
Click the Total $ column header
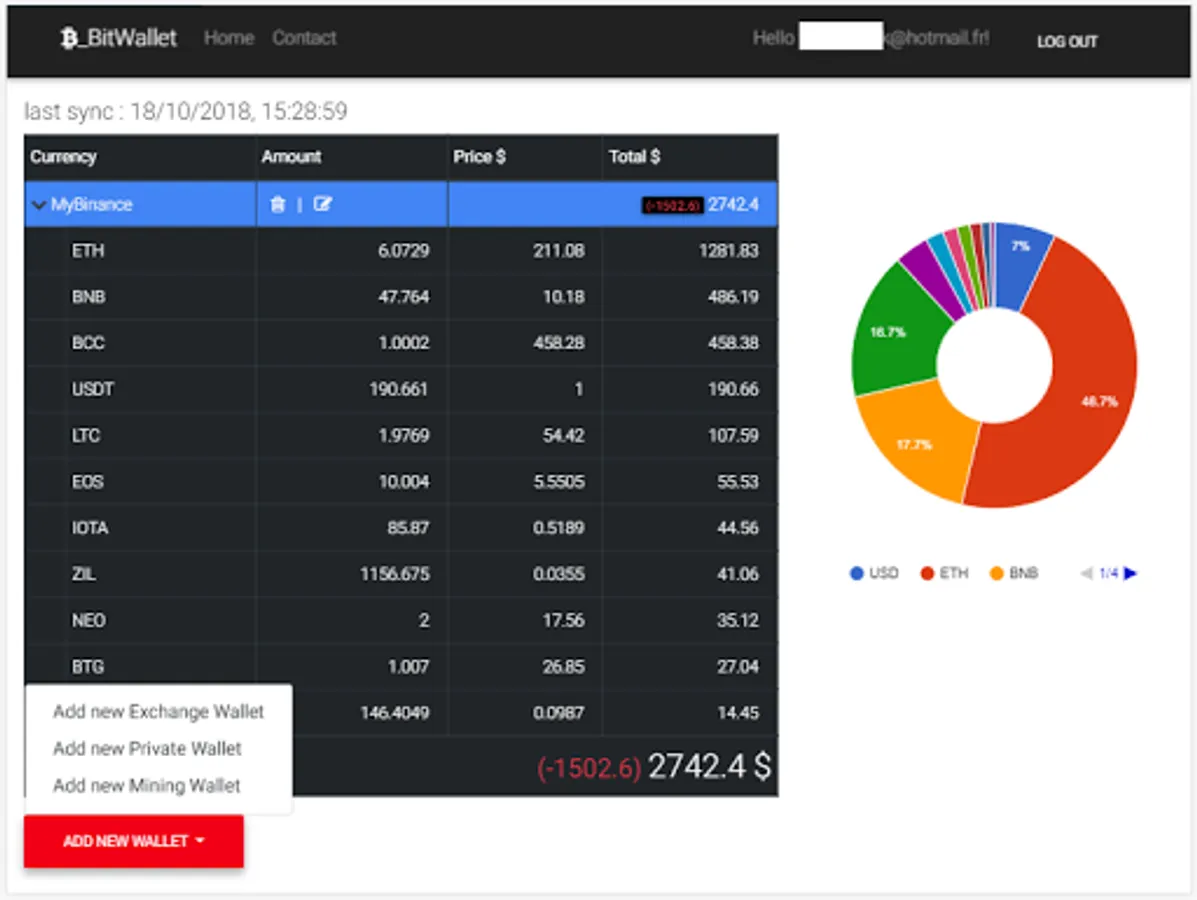pos(634,156)
